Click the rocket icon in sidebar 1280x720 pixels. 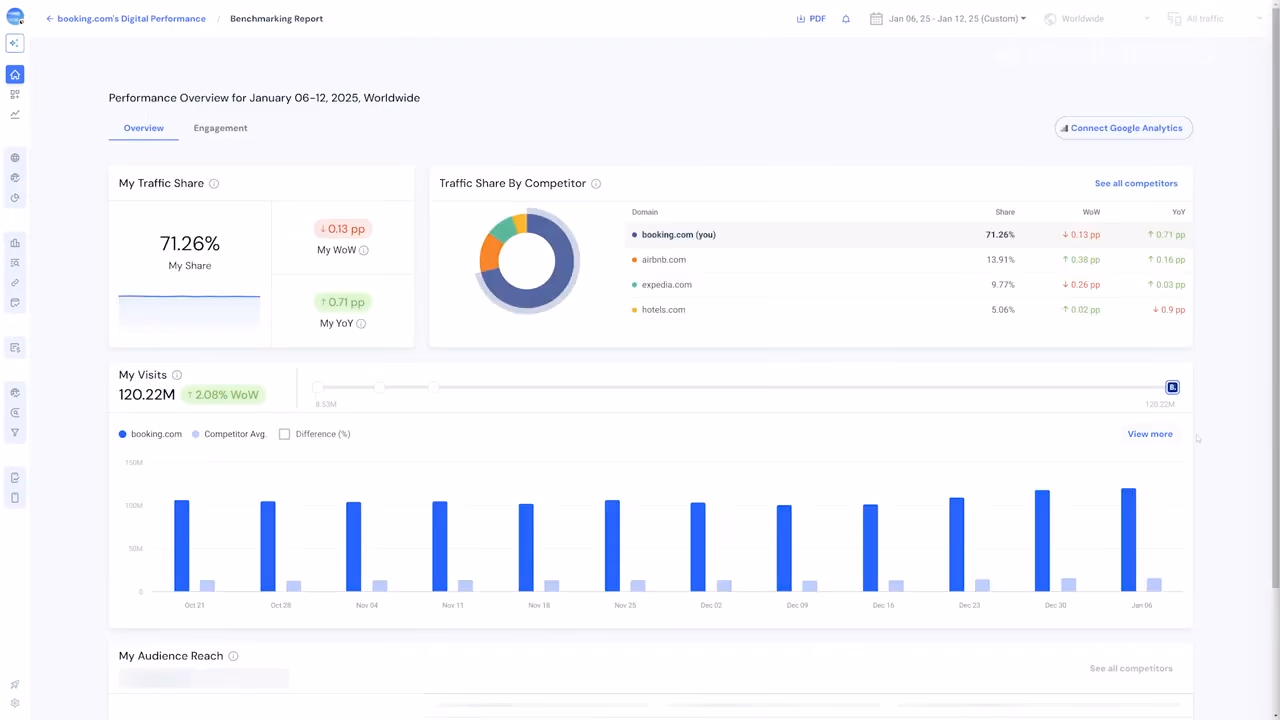click(x=15, y=685)
